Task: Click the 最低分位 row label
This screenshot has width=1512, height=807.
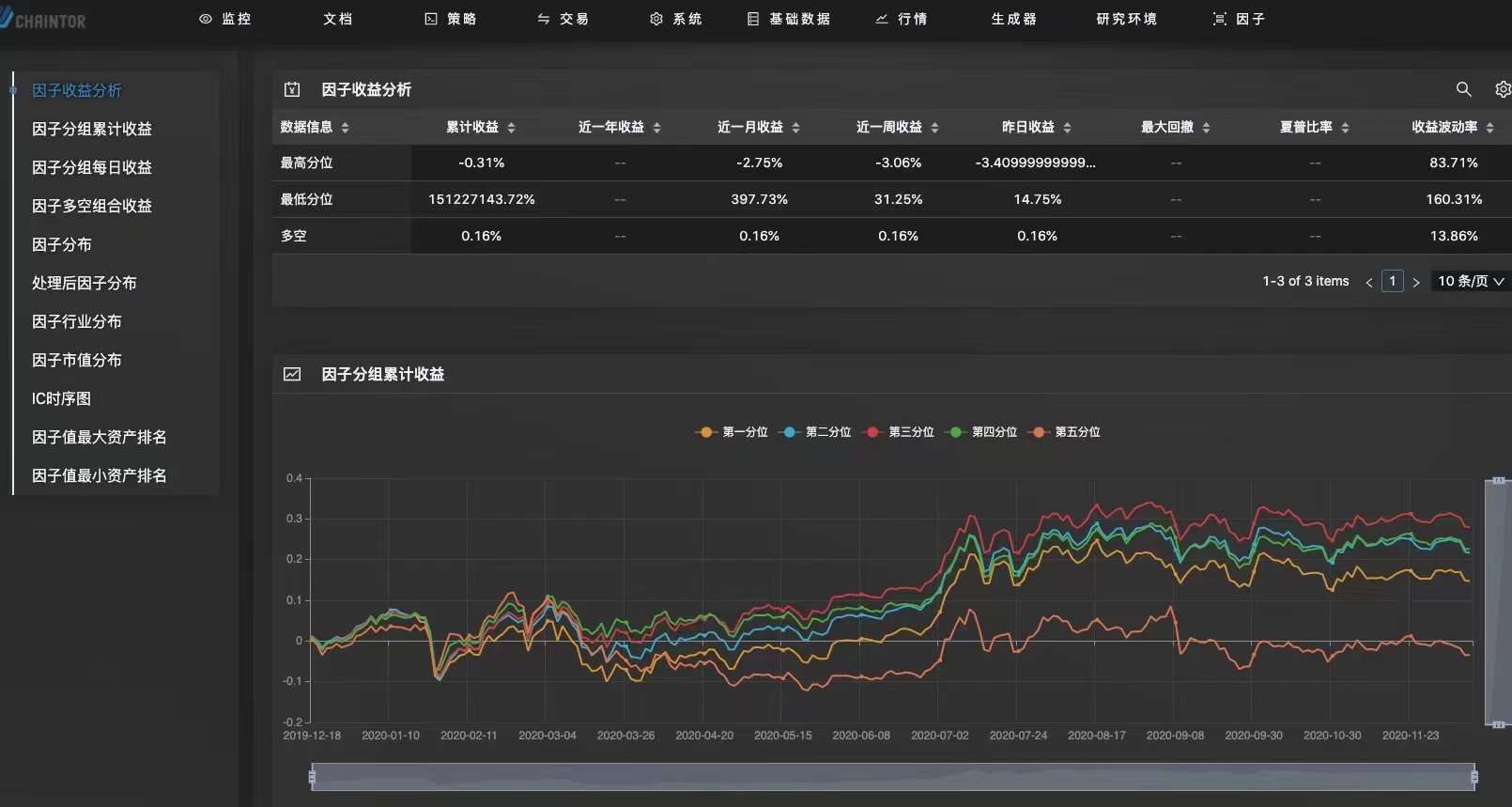Action: 307,199
